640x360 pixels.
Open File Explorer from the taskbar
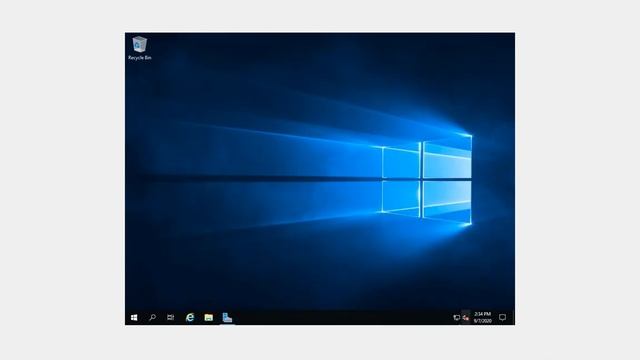pos(209,318)
